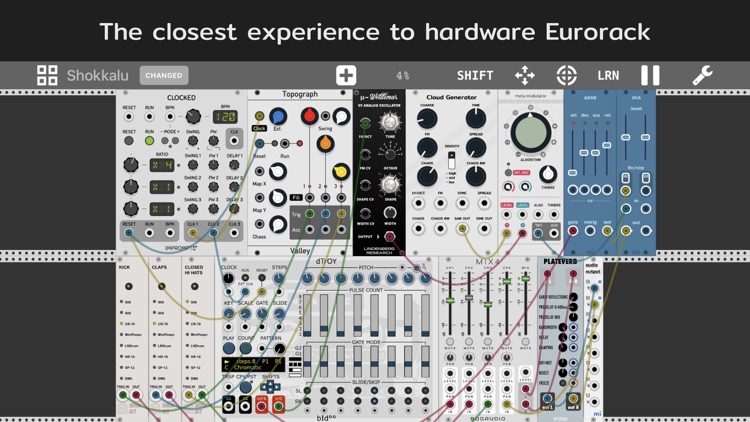
Task: Click the CLK2 output jack on CLOCKED
Action: click(213, 233)
